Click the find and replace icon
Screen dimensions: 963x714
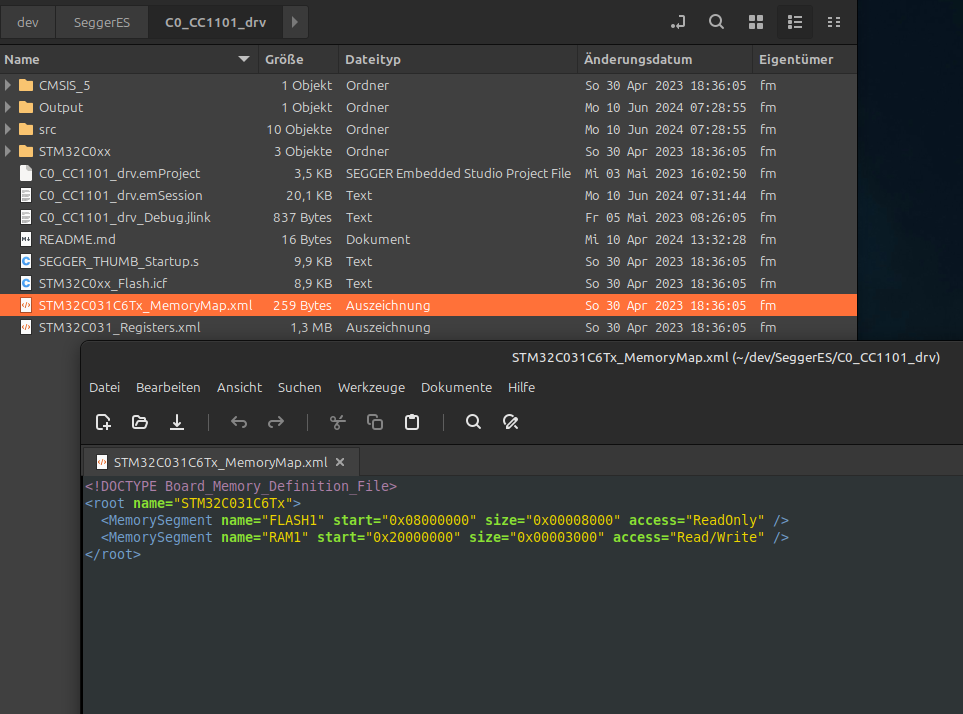(x=510, y=422)
